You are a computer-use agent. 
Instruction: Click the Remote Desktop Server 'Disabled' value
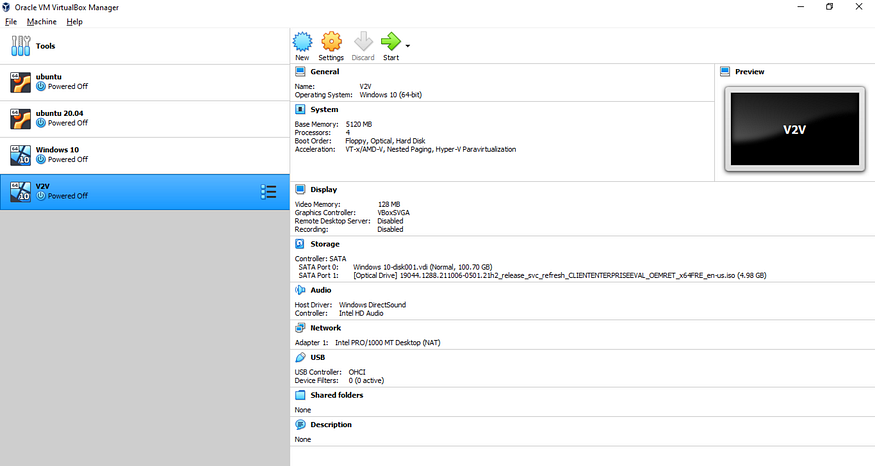click(390, 221)
